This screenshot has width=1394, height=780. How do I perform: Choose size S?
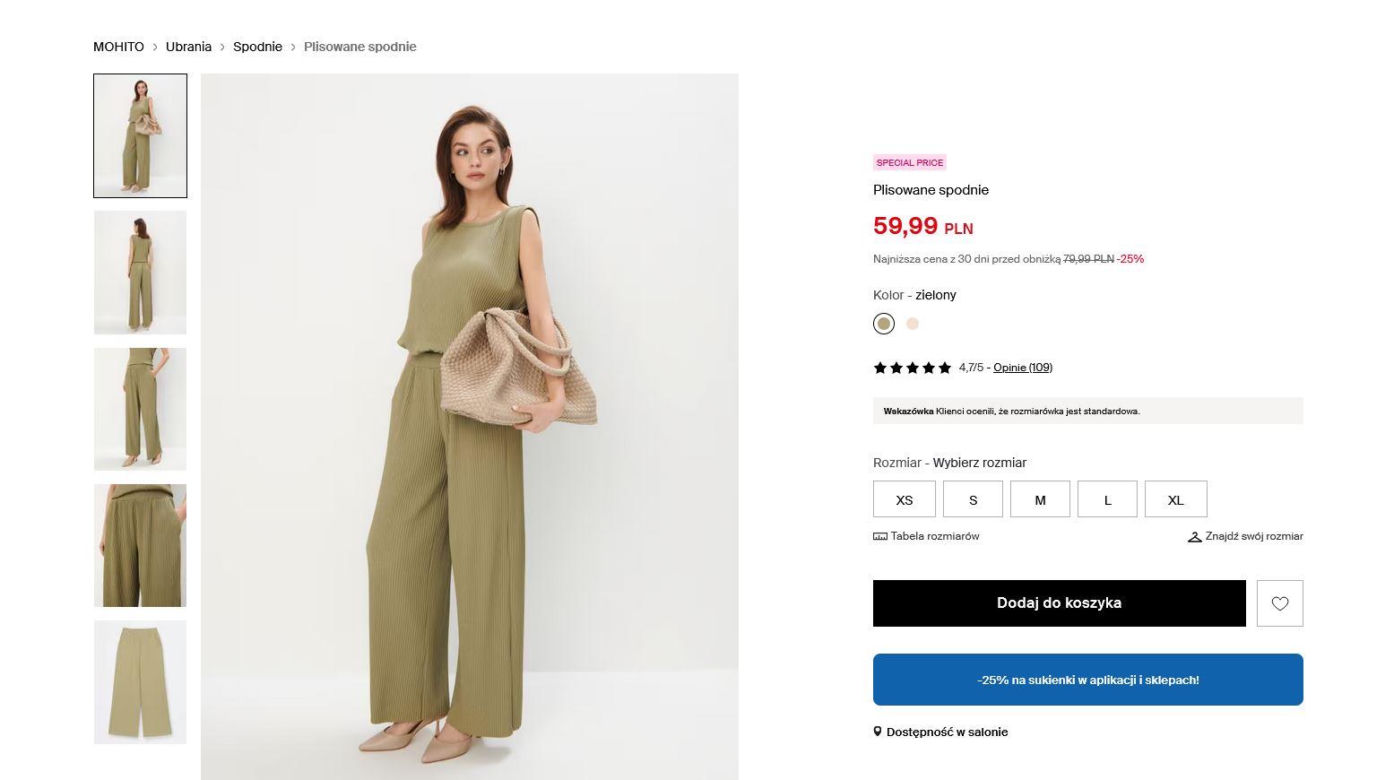coord(973,500)
